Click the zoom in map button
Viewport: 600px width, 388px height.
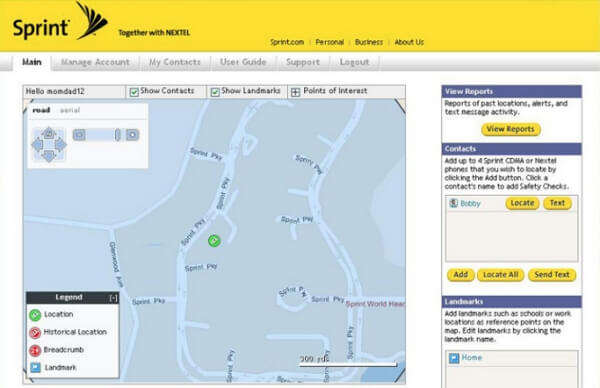pyautogui.click(x=132, y=135)
